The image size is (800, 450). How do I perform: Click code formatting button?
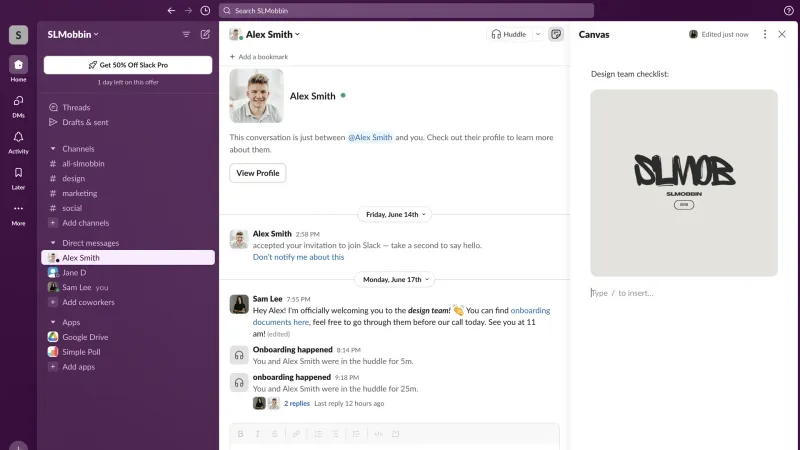pos(378,434)
